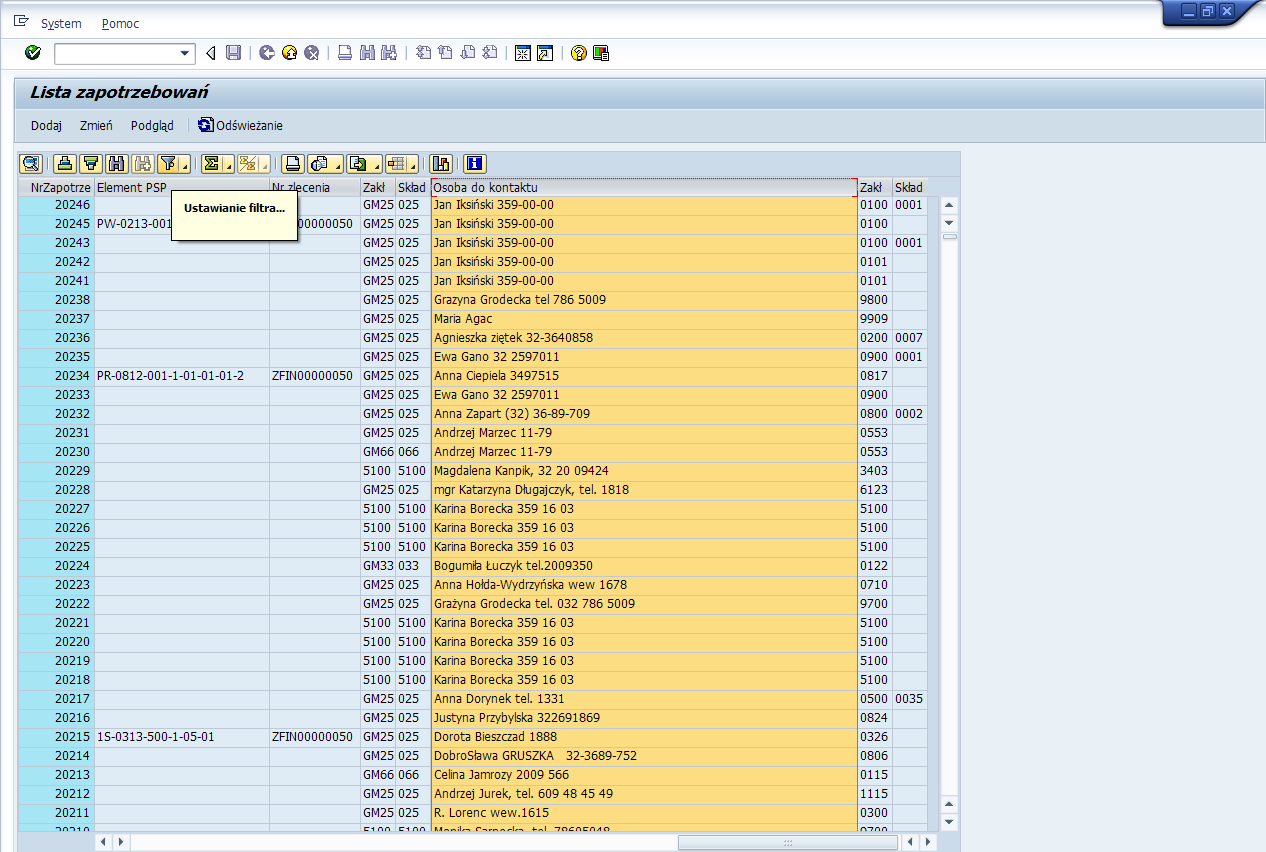Click the horizontal scrollbar thumb
The height and width of the screenshot is (852, 1266).
click(788, 843)
